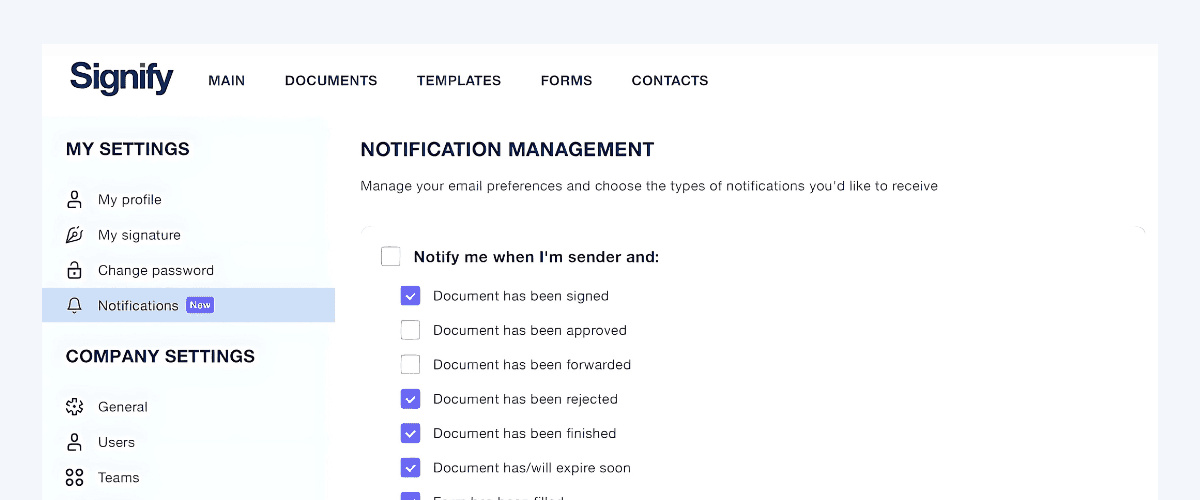Check 'Document has been forwarded' box
Screen dimensions: 1200x500
coord(410,364)
